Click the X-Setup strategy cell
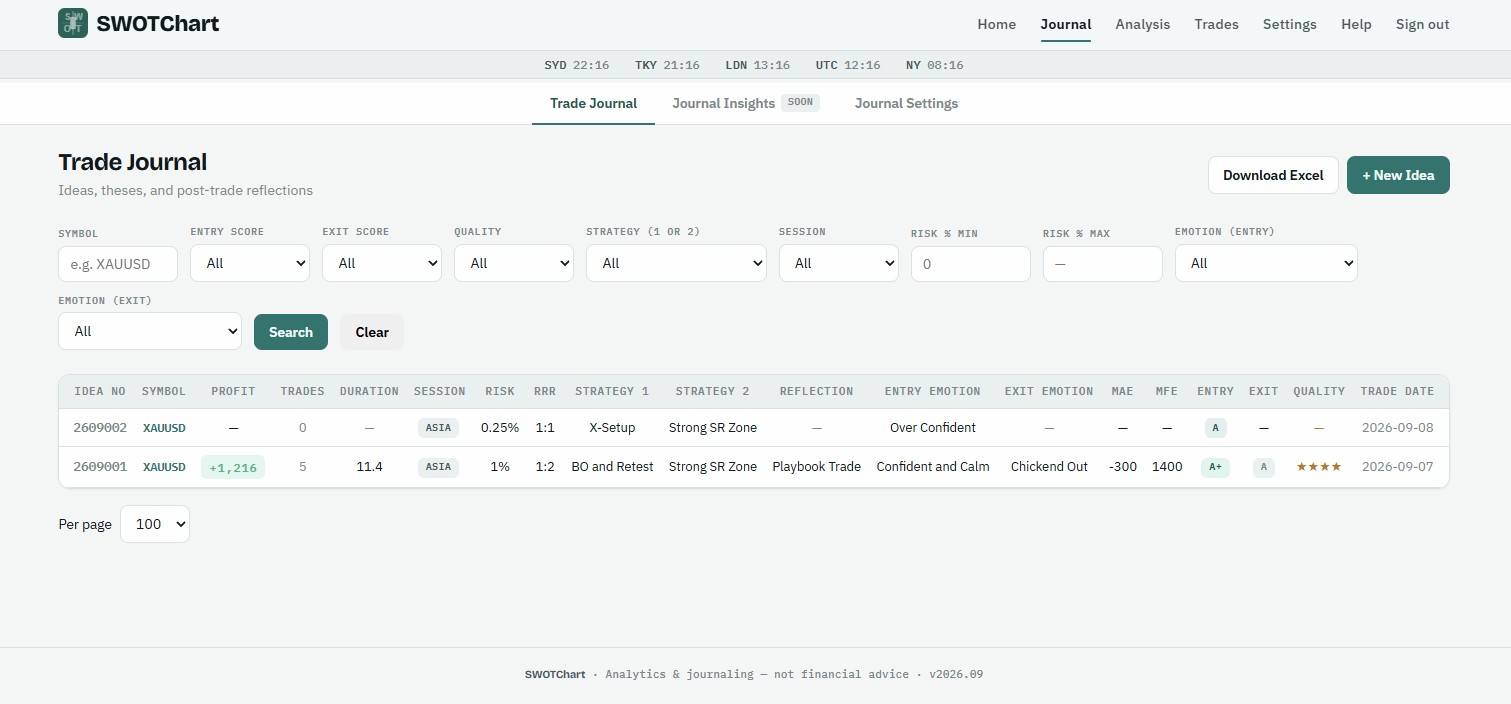The height and width of the screenshot is (704, 1511). coord(612,427)
